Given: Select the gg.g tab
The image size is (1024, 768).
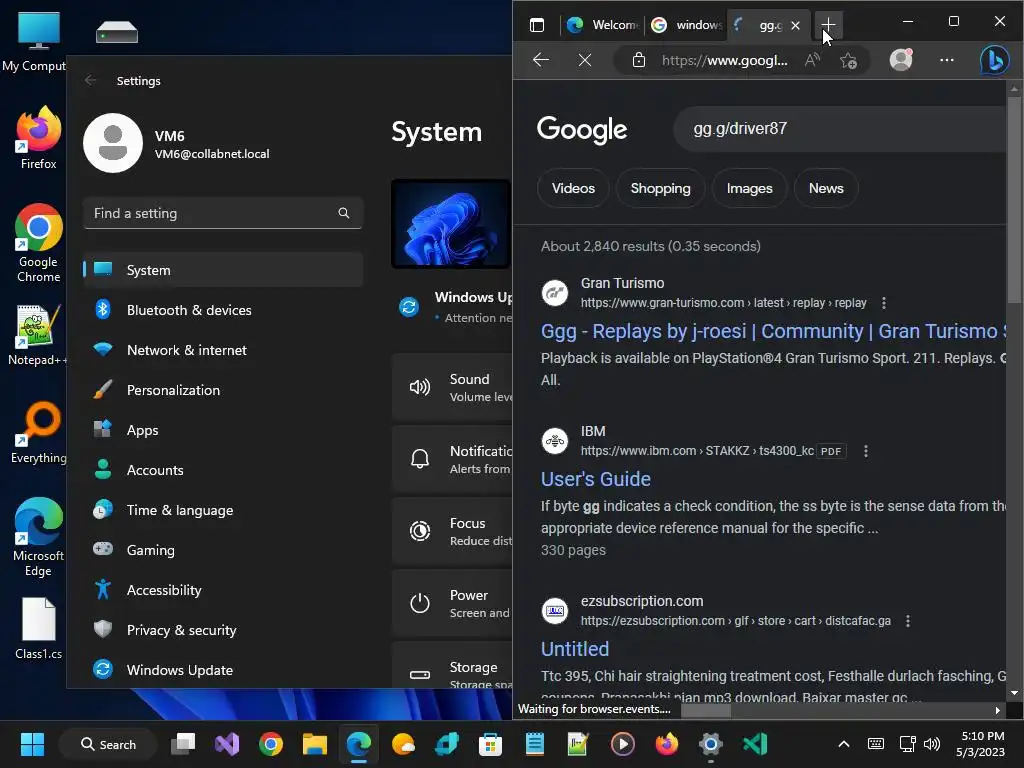Looking at the screenshot, I should 764,25.
